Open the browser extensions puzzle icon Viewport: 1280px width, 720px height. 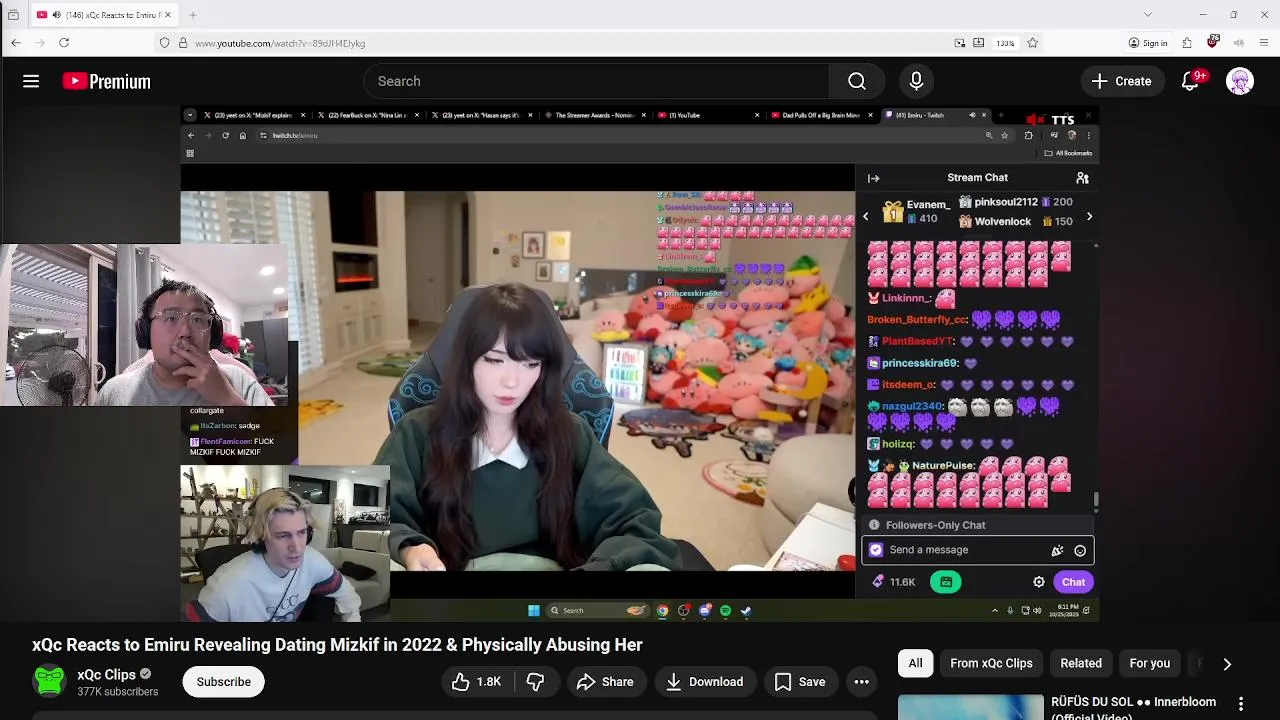1187,43
